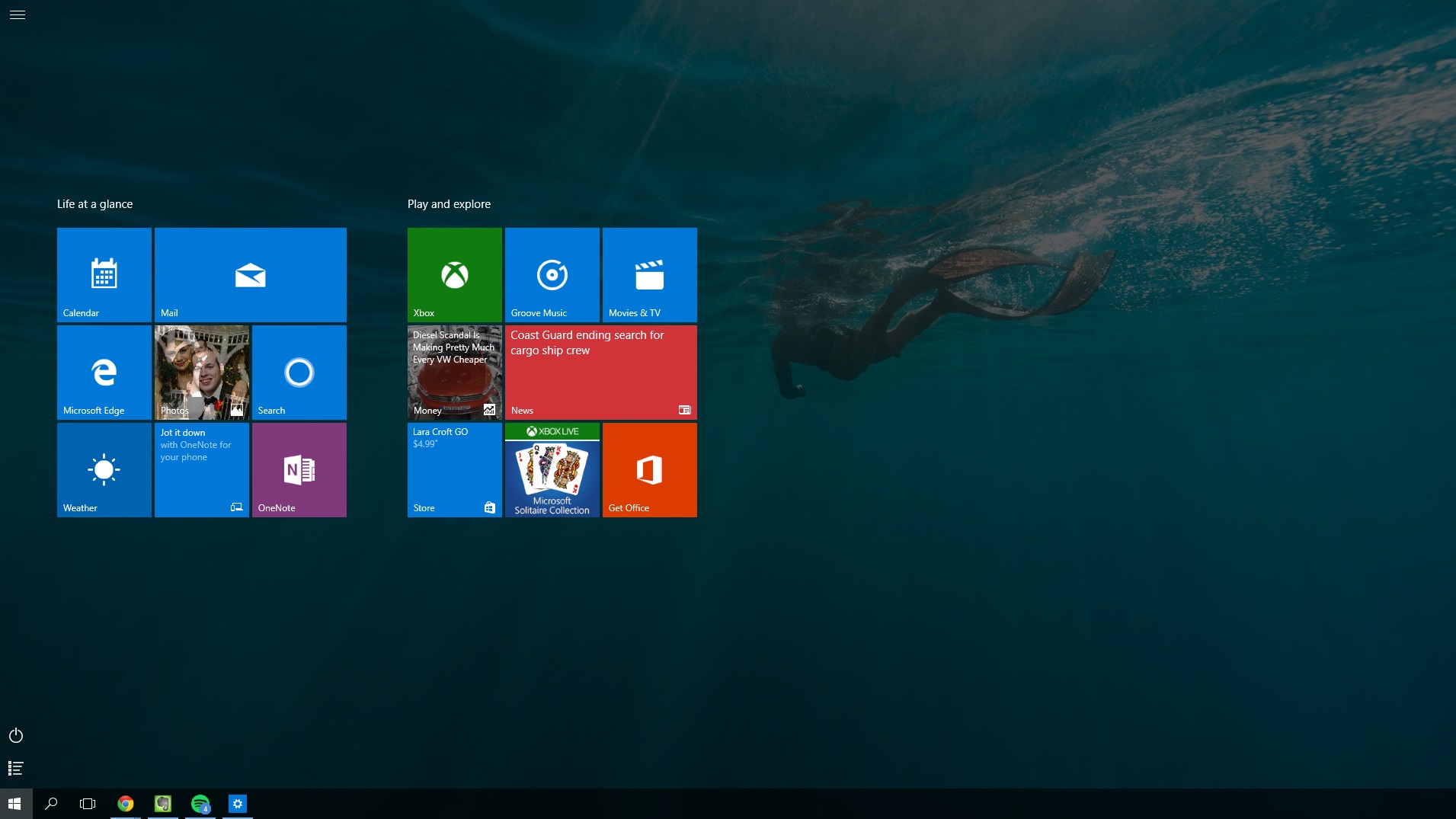Click the Windows Start button

(x=14, y=804)
